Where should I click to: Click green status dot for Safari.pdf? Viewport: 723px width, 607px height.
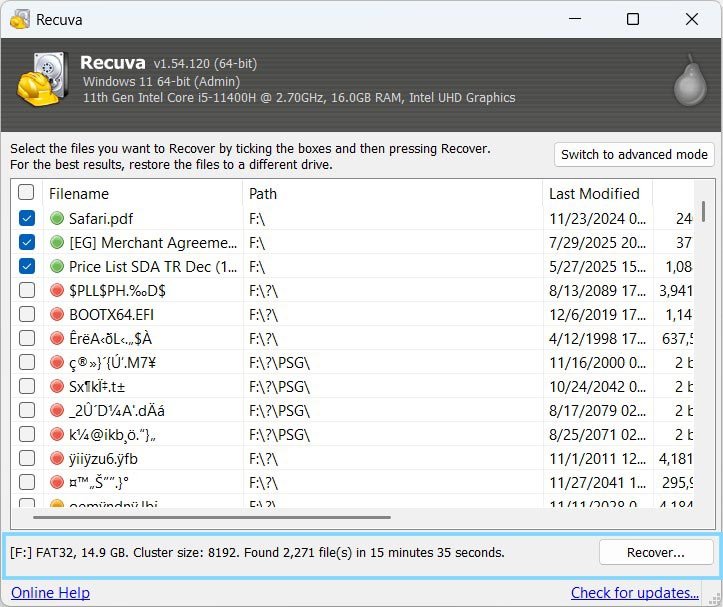click(x=57, y=218)
